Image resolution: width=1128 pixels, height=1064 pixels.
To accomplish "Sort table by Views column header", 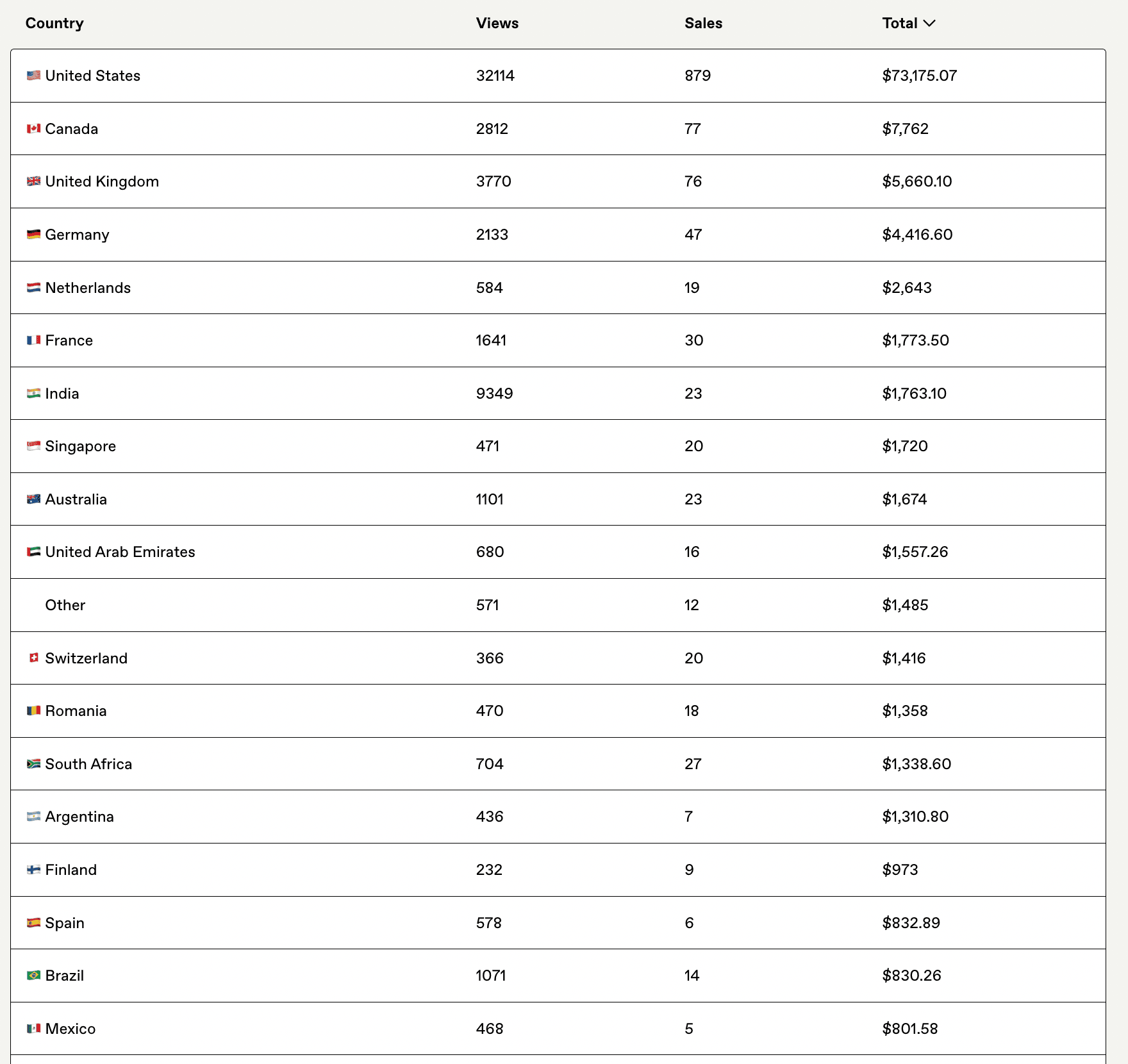I will (497, 24).
